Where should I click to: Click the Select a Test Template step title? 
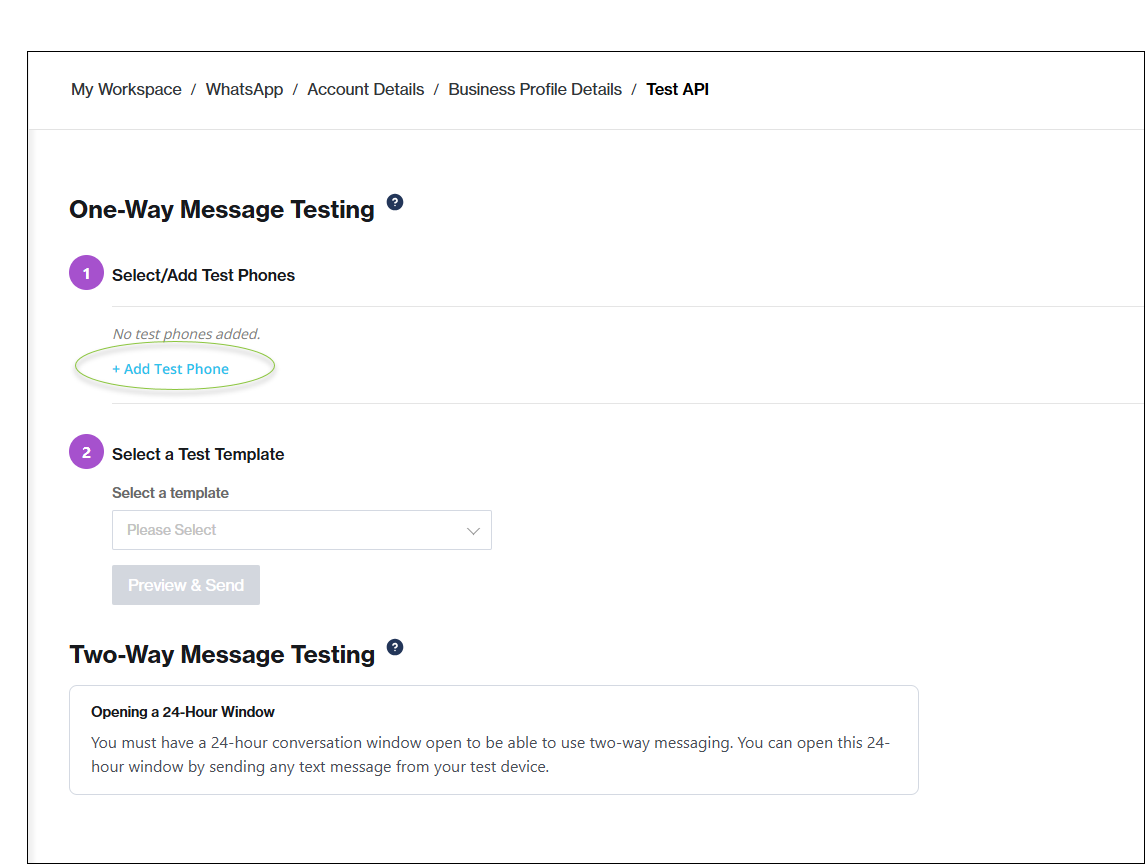pyautogui.click(x=198, y=454)
